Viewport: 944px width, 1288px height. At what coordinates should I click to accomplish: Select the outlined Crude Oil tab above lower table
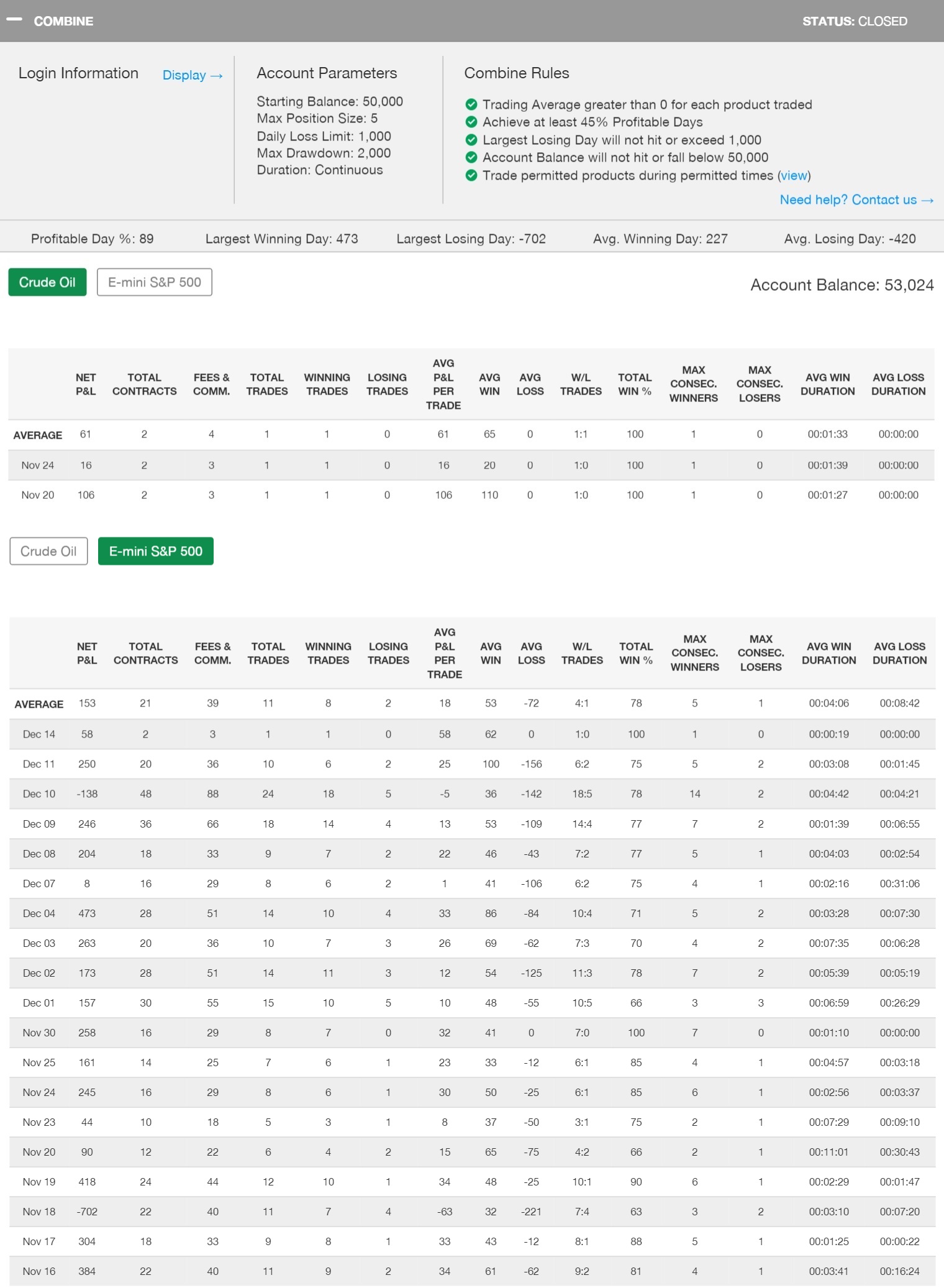point(48,551)
